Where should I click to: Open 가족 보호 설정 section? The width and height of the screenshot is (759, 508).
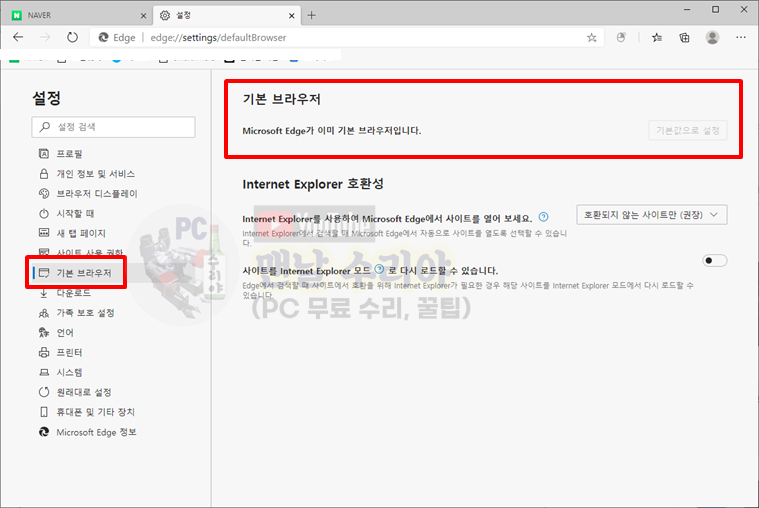point(85,313)
